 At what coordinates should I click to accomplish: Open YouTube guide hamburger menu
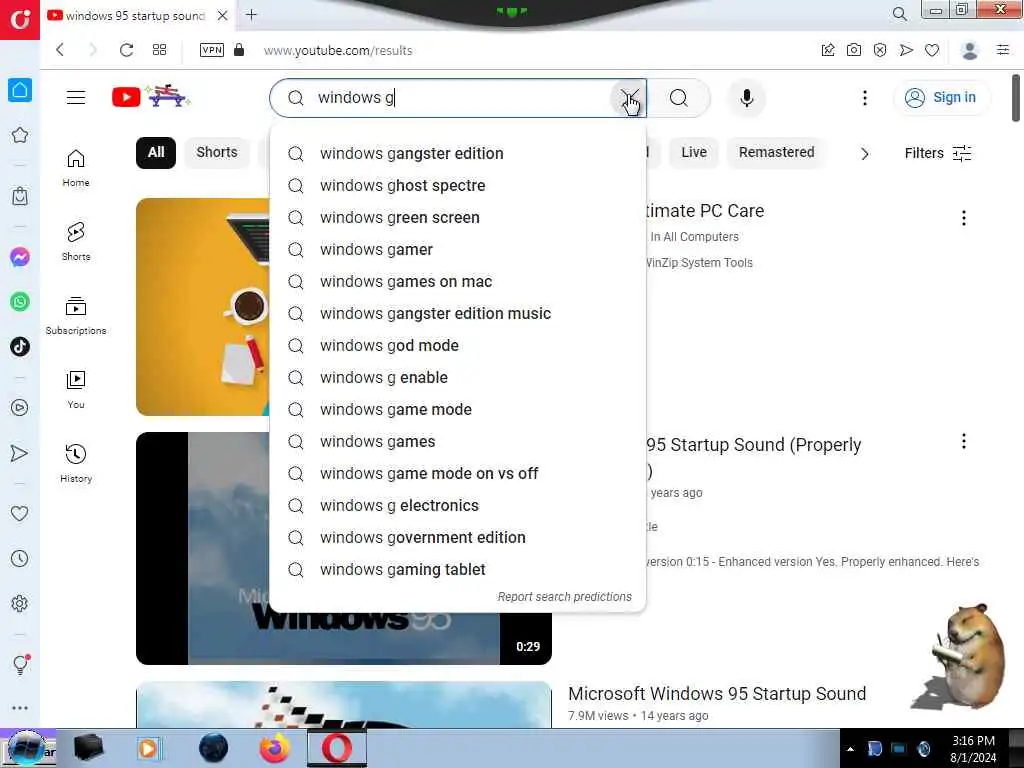pos(76,97)
